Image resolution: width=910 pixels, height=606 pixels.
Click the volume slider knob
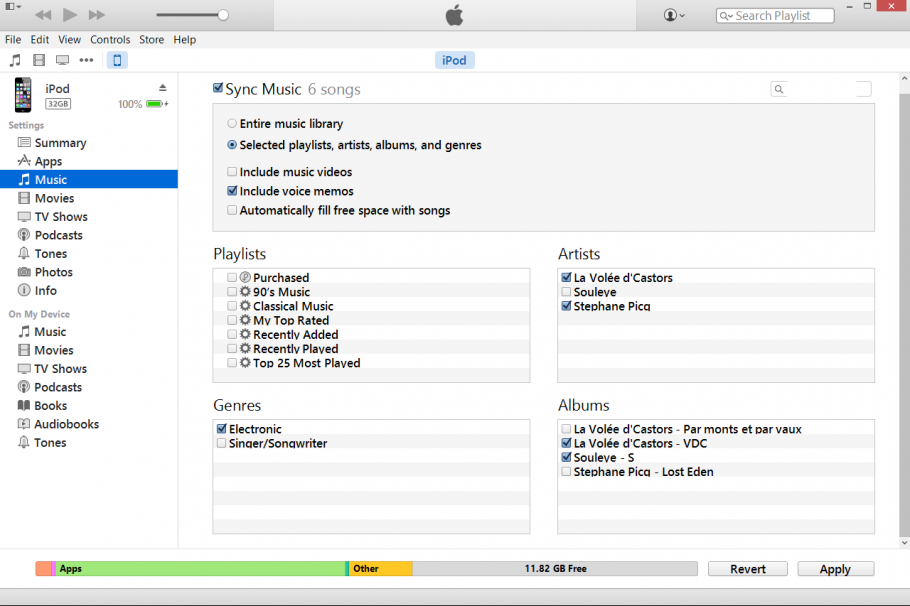point(223,15)
